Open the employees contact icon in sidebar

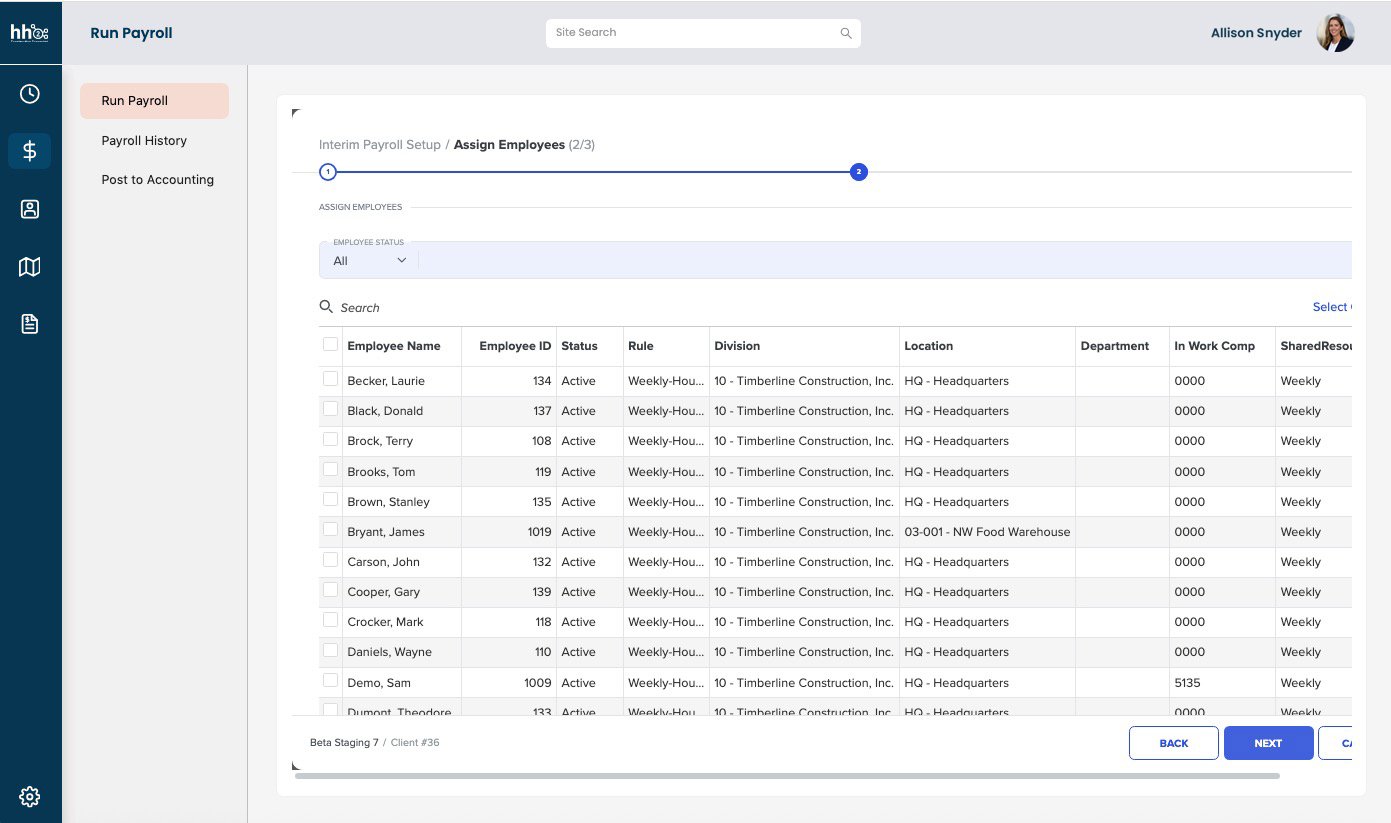click(x=29, y=209)
